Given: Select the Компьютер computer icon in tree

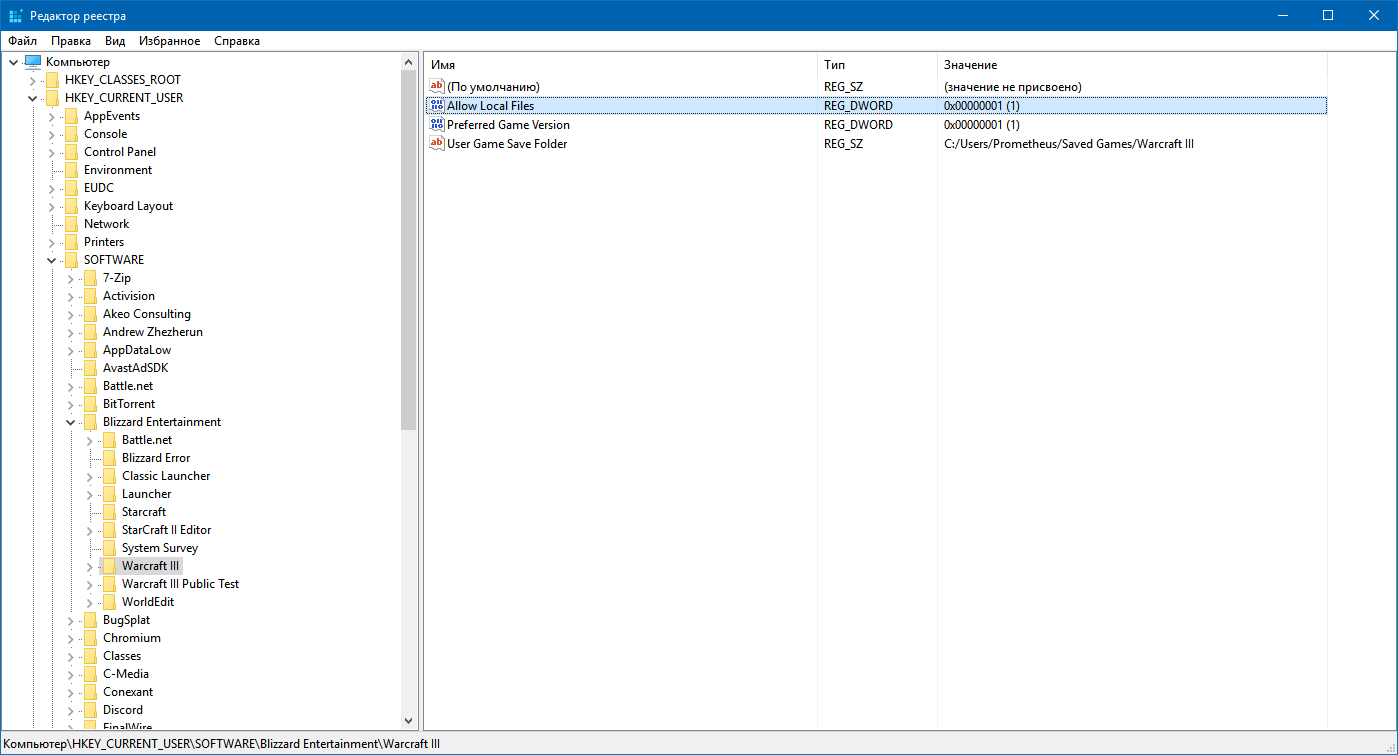Looking at the screenshot, I should coord(33,62).
